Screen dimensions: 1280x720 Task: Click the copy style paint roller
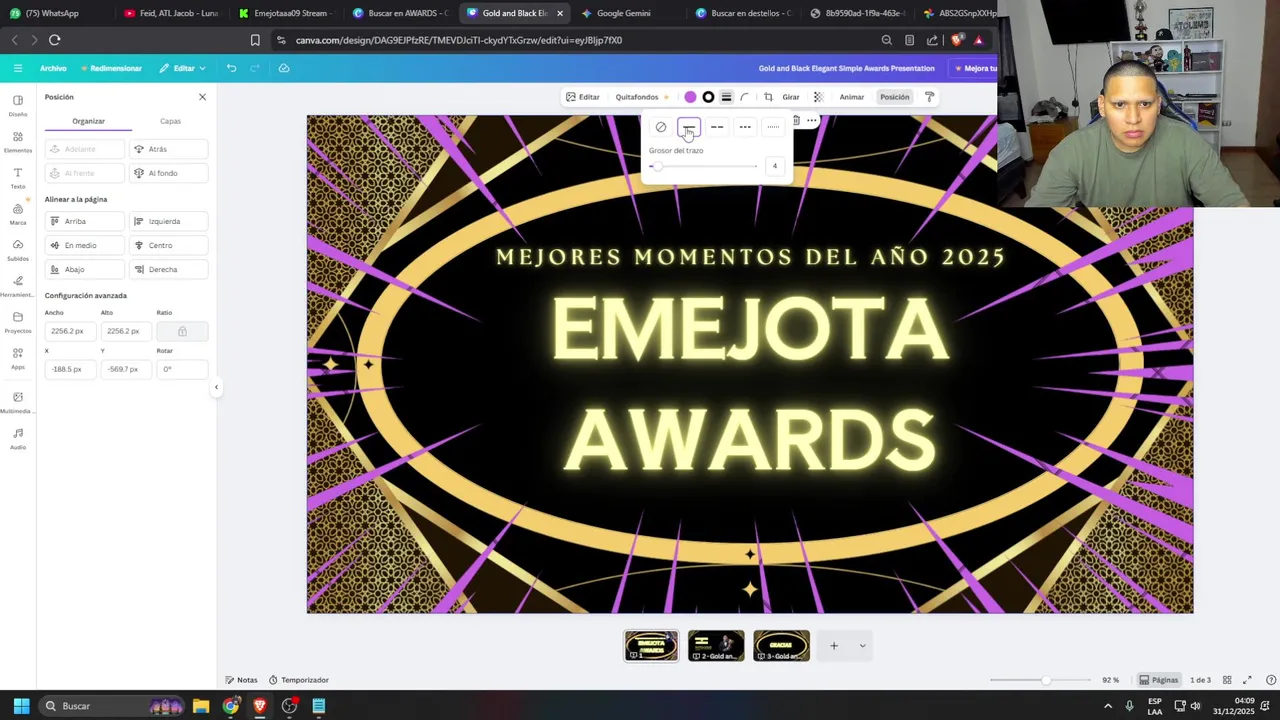pyautogui.click(x=929, y=97)
